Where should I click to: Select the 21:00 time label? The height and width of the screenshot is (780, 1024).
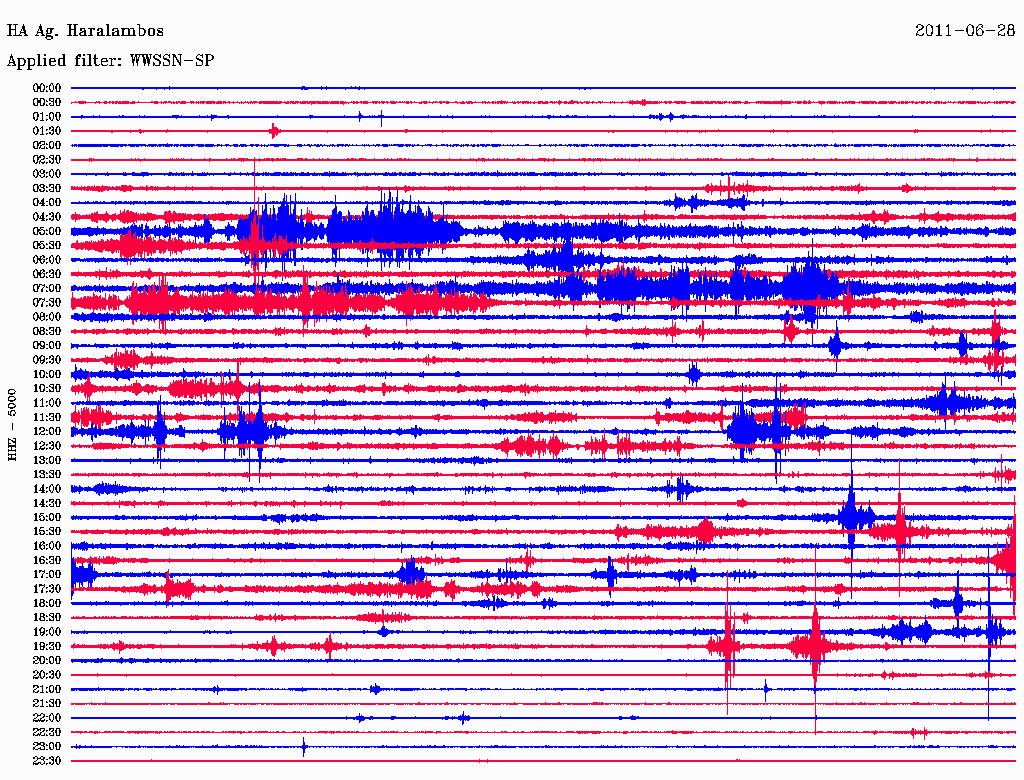click(47, 690)
